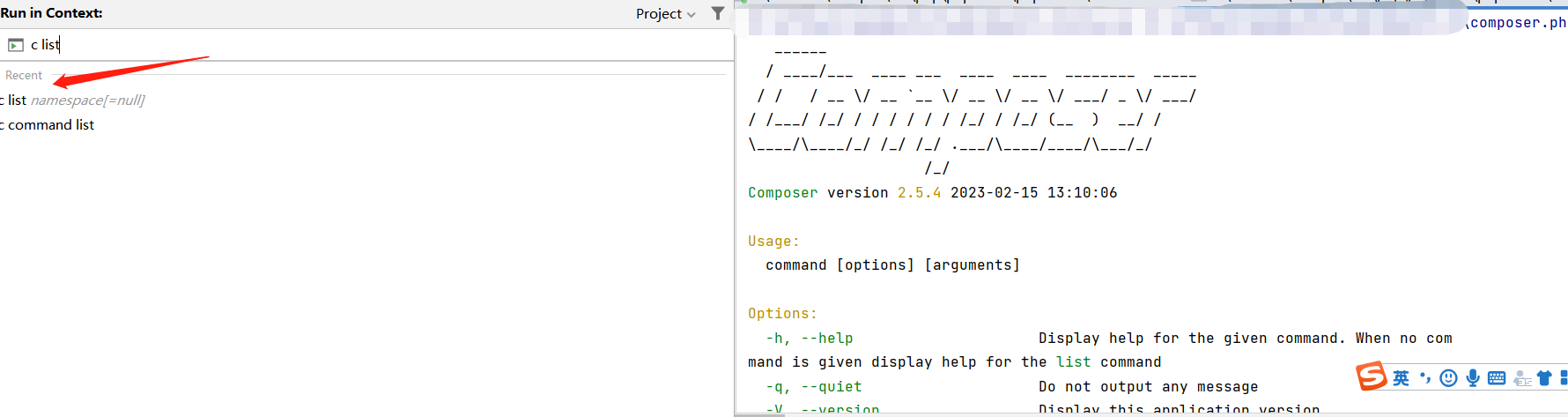Image resolution: width=1568 pixels, height=417 pixels.
Task: Click the 'Options:' heading in console output
Action: 782,314
